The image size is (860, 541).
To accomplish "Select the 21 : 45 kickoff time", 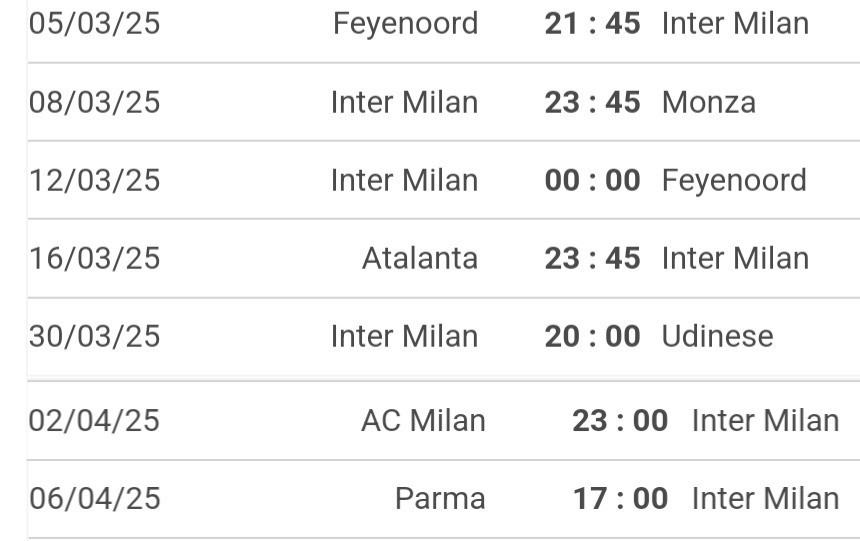I will click(x=592, y=23).
